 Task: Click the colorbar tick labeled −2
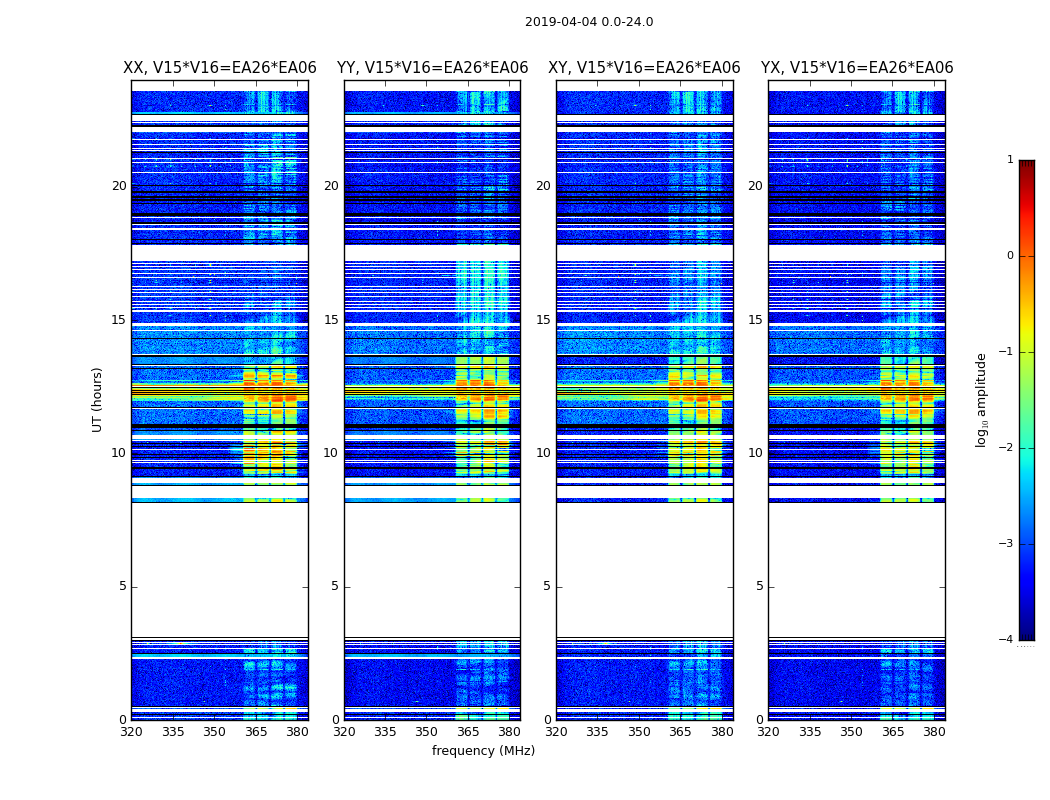[x=1006, y=447]
